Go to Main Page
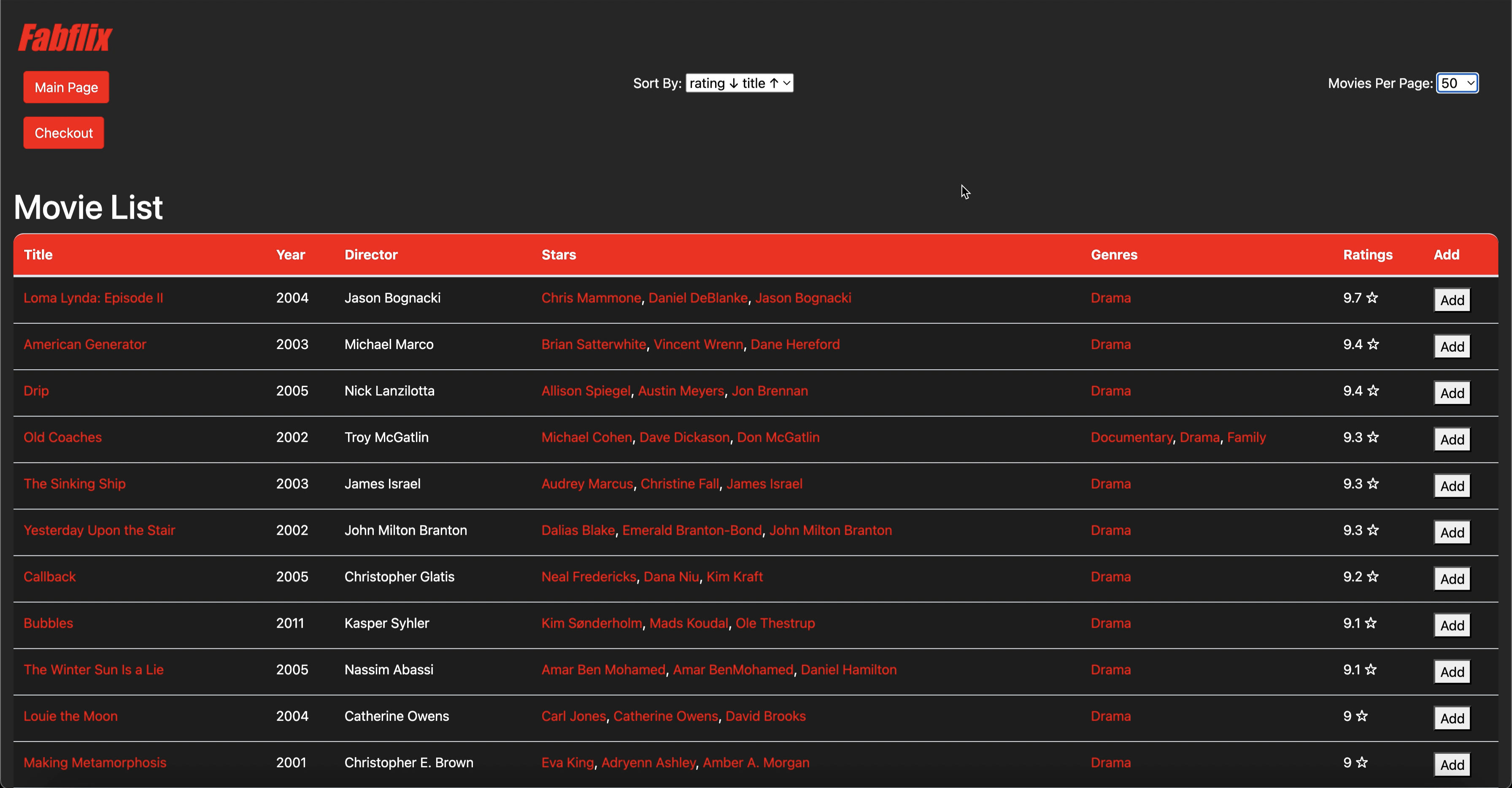 click(66, 87)
